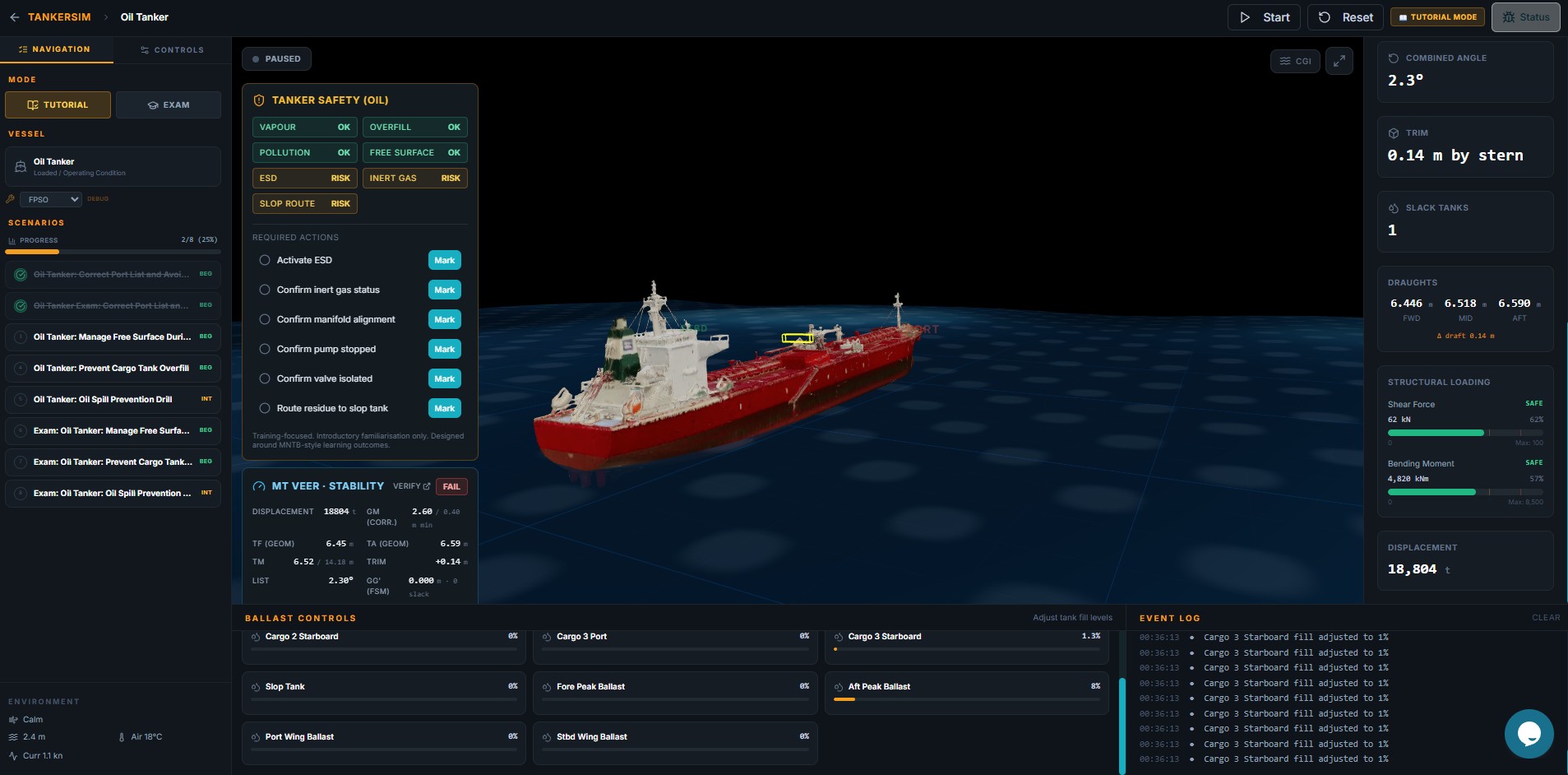1568x775 pixels.
Task: Select the Route residue to slop tank circle
Action: coord(265,408)
